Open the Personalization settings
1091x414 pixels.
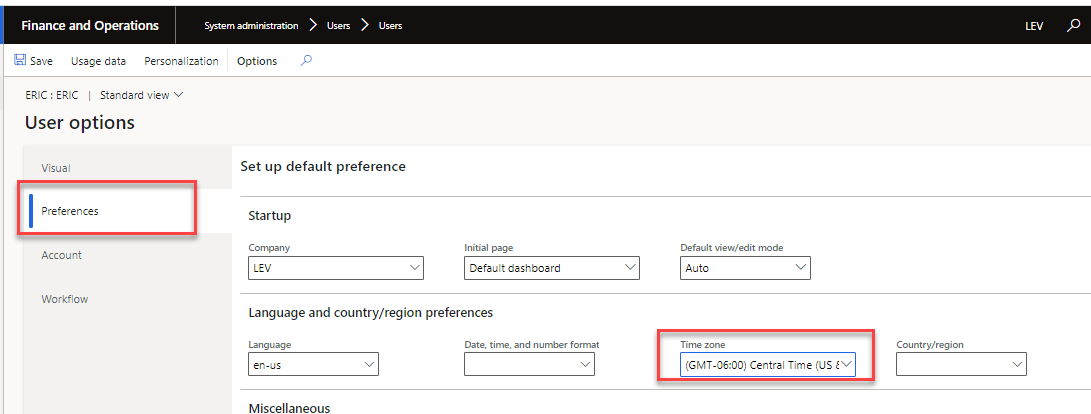pos(181,61)
